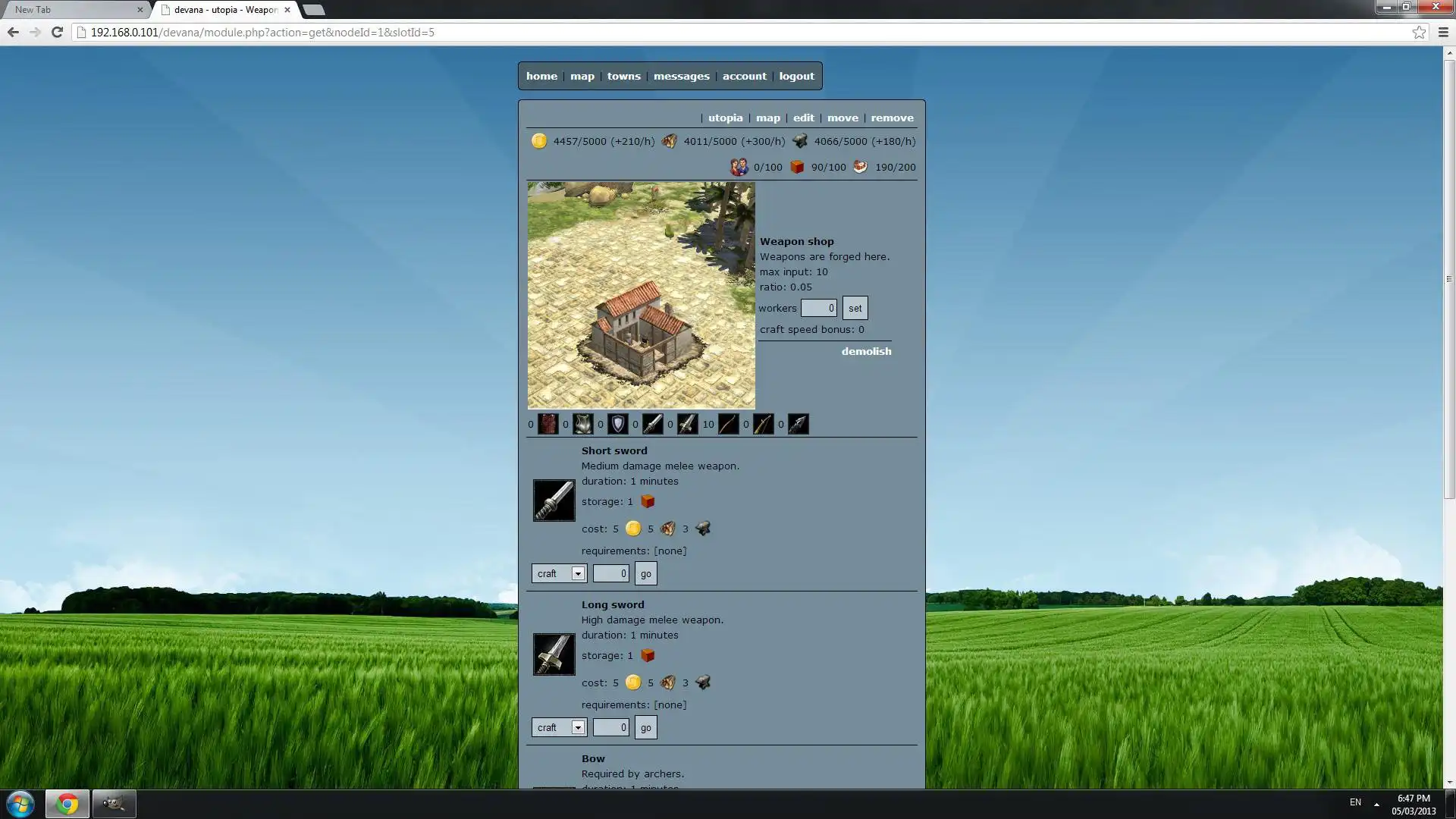
Task: Click the 'map' navigation menu item
Action: tap(581, 75)
